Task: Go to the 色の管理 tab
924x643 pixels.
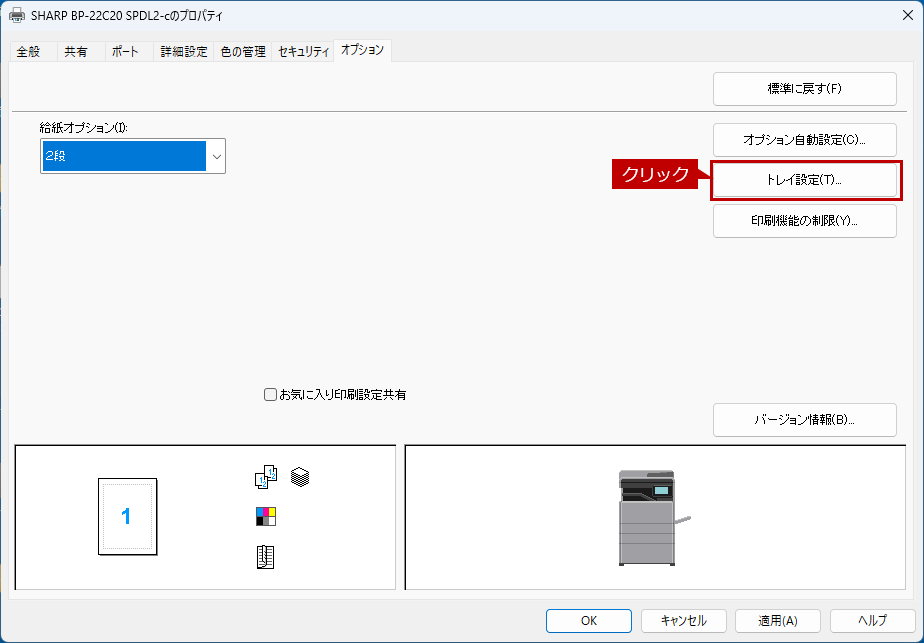Action: [243, 52]
